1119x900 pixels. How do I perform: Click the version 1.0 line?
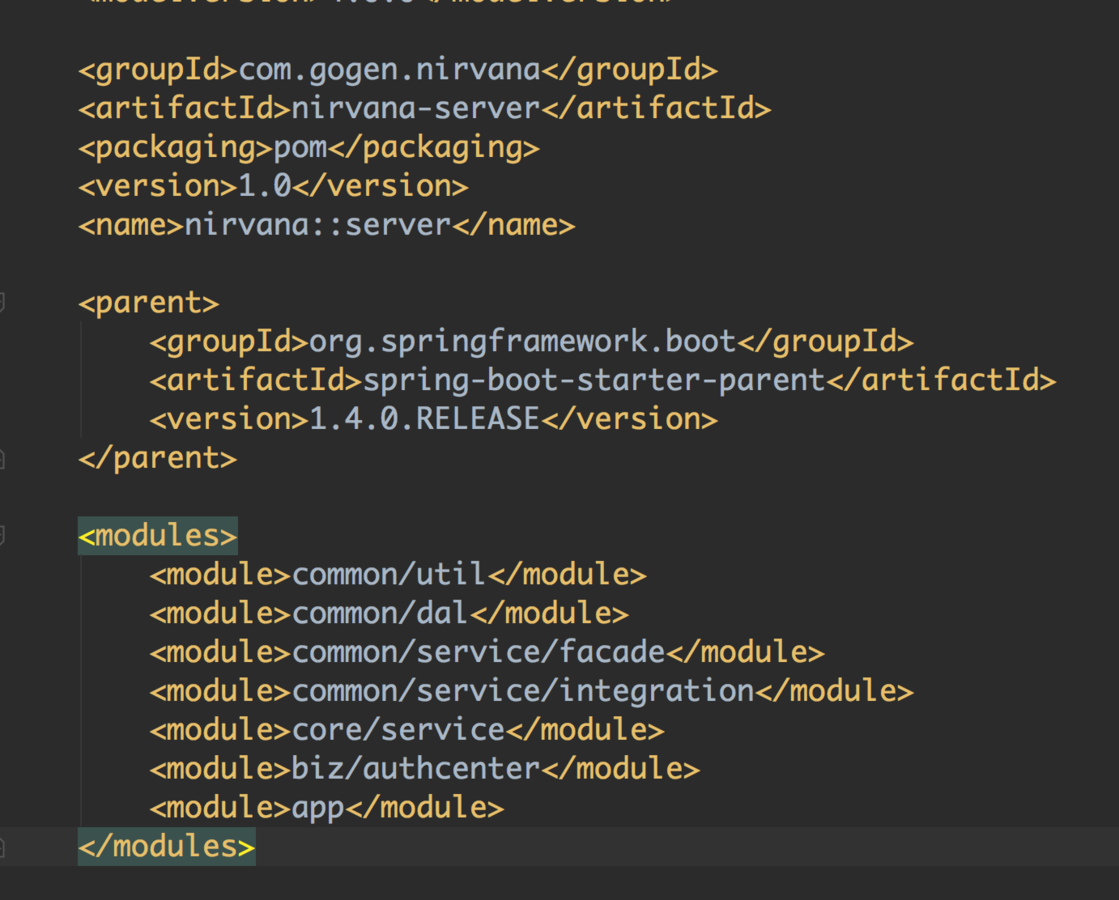point(273,186)
